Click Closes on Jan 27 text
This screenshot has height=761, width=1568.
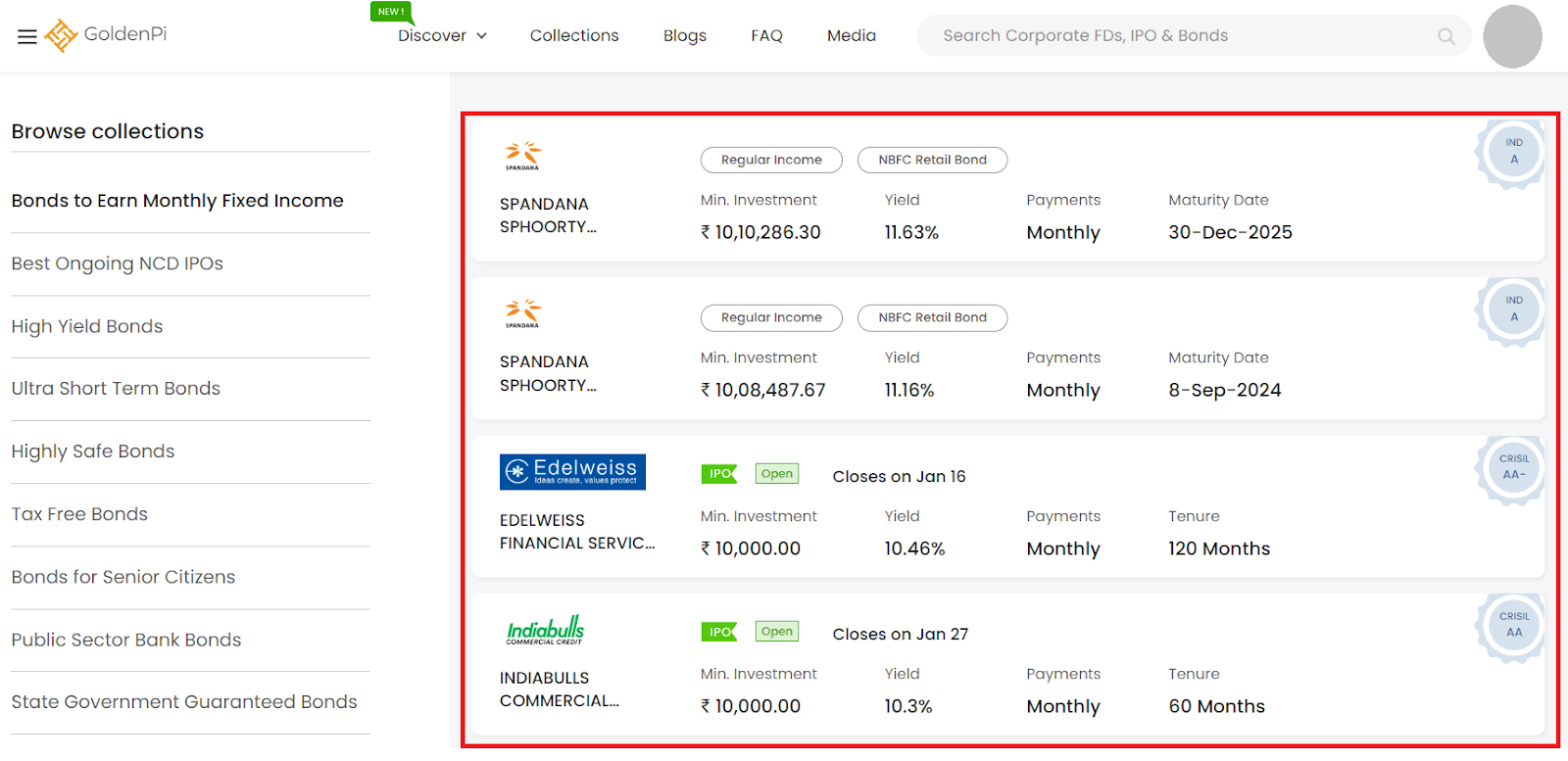(901, 635)
